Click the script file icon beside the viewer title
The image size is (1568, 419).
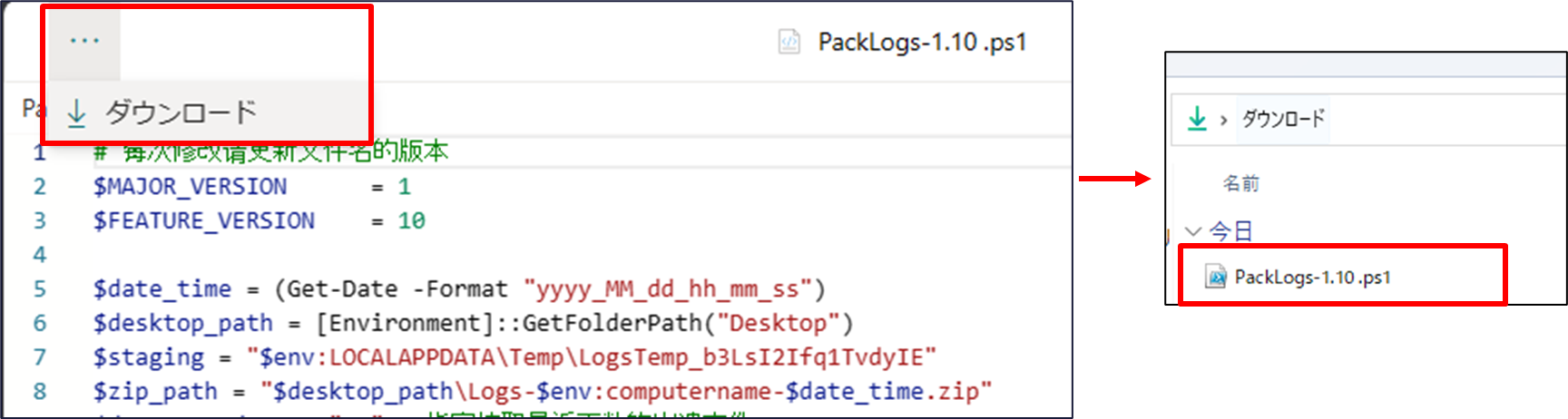tap(789, 42)
